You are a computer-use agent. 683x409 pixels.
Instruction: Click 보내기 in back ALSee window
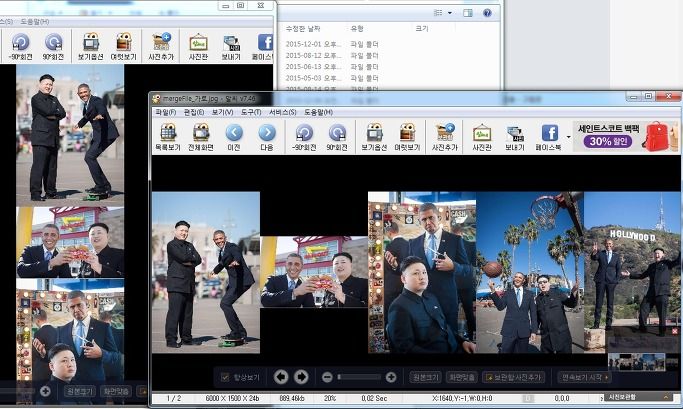[x=231, y=47]
